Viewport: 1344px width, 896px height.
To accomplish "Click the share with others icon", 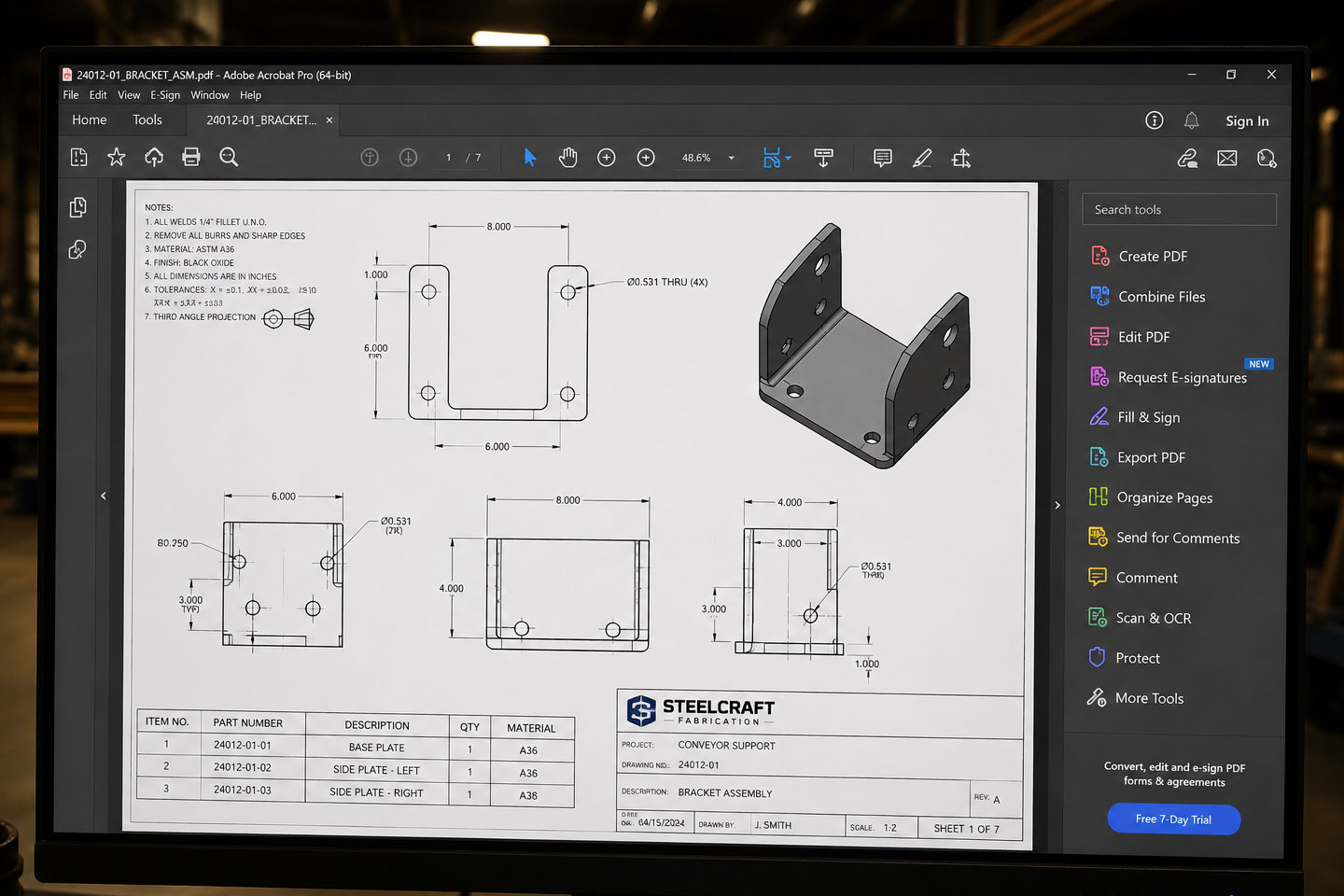I will click(x=1267, y=159).
